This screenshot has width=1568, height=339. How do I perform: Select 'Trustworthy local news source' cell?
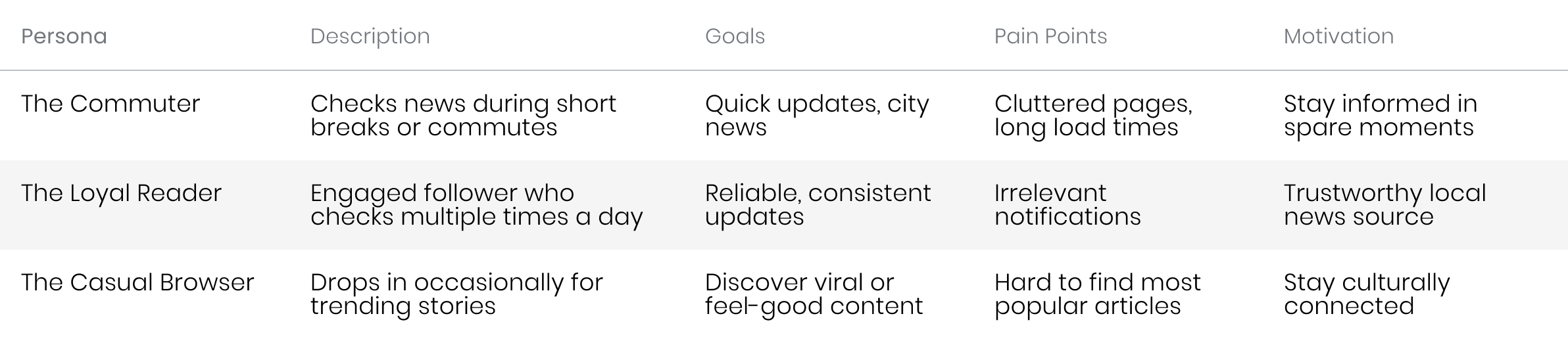pos(1385,205)
